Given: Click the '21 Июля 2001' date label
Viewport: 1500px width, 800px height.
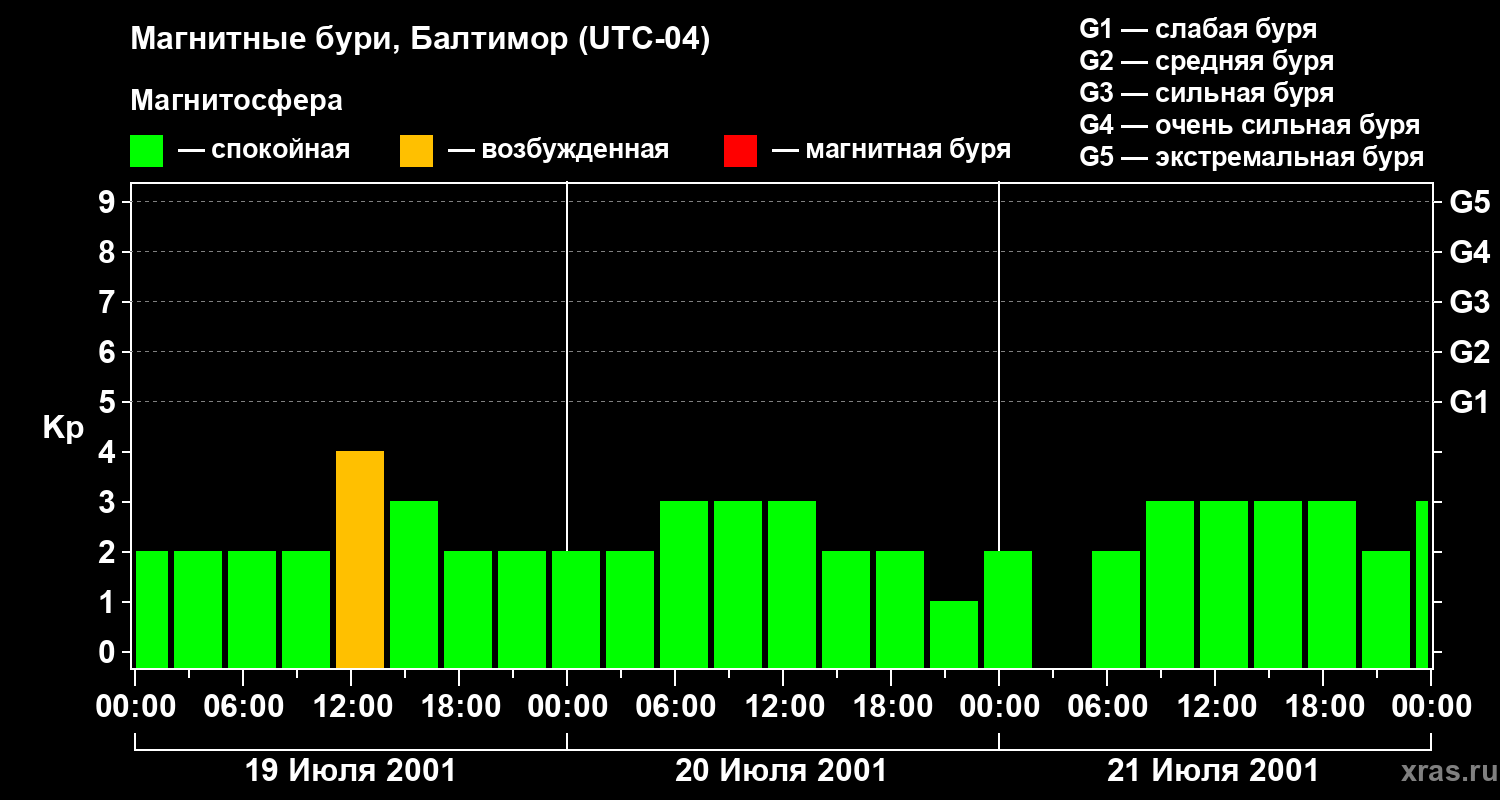Looking at the screenshot, I should pos(1213,771).
